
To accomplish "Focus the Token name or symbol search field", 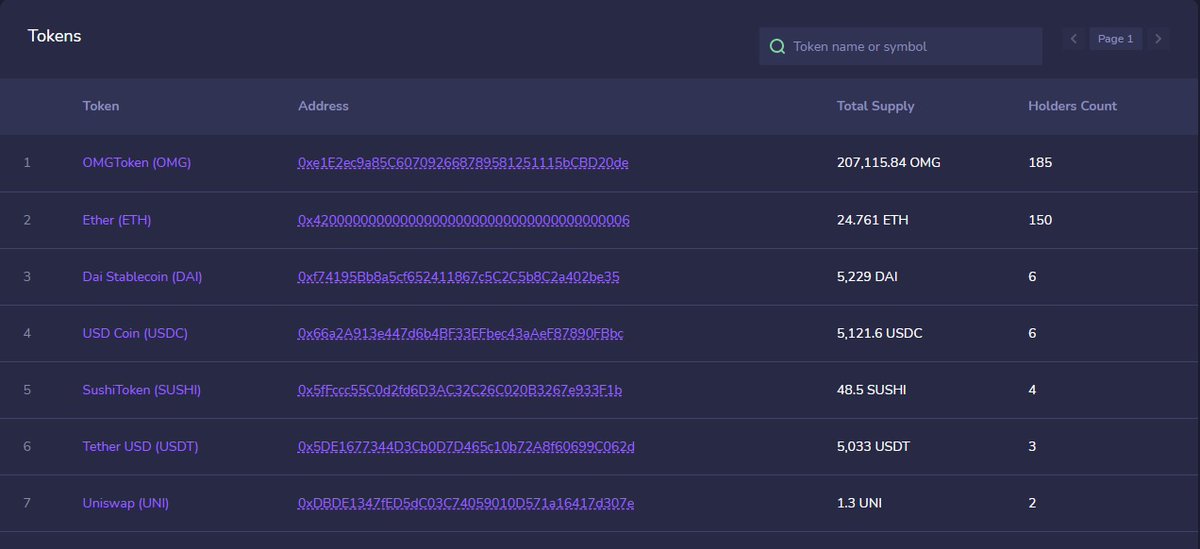I will coord(900,46).
